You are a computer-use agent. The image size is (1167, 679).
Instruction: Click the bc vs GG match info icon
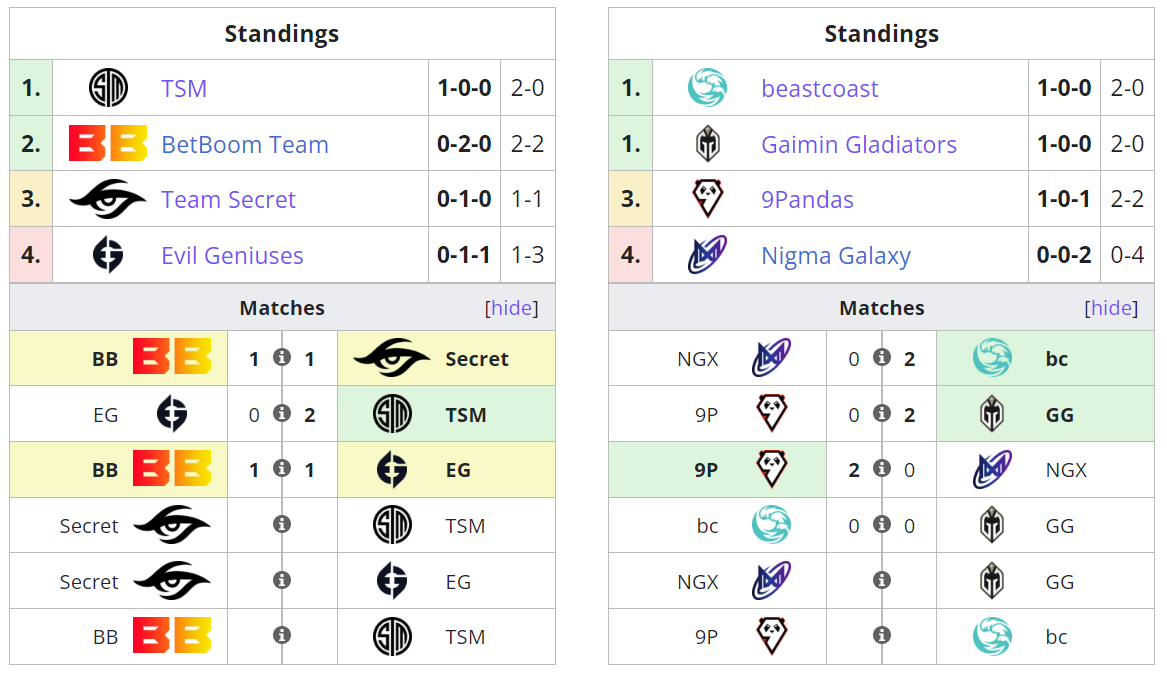tap(881, 524)
